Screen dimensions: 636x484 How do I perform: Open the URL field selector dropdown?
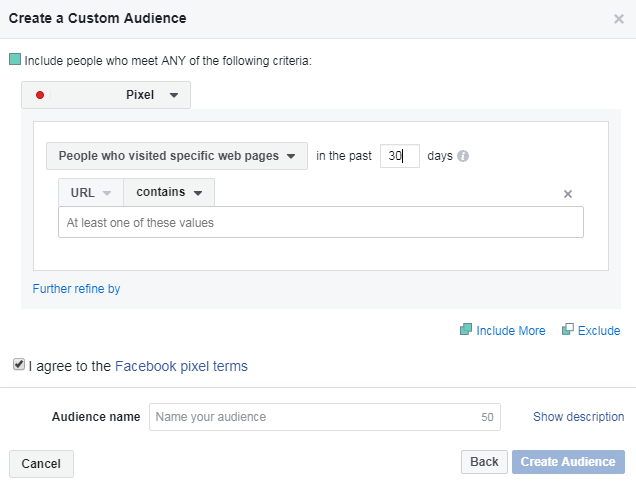(x=91, y=192)
